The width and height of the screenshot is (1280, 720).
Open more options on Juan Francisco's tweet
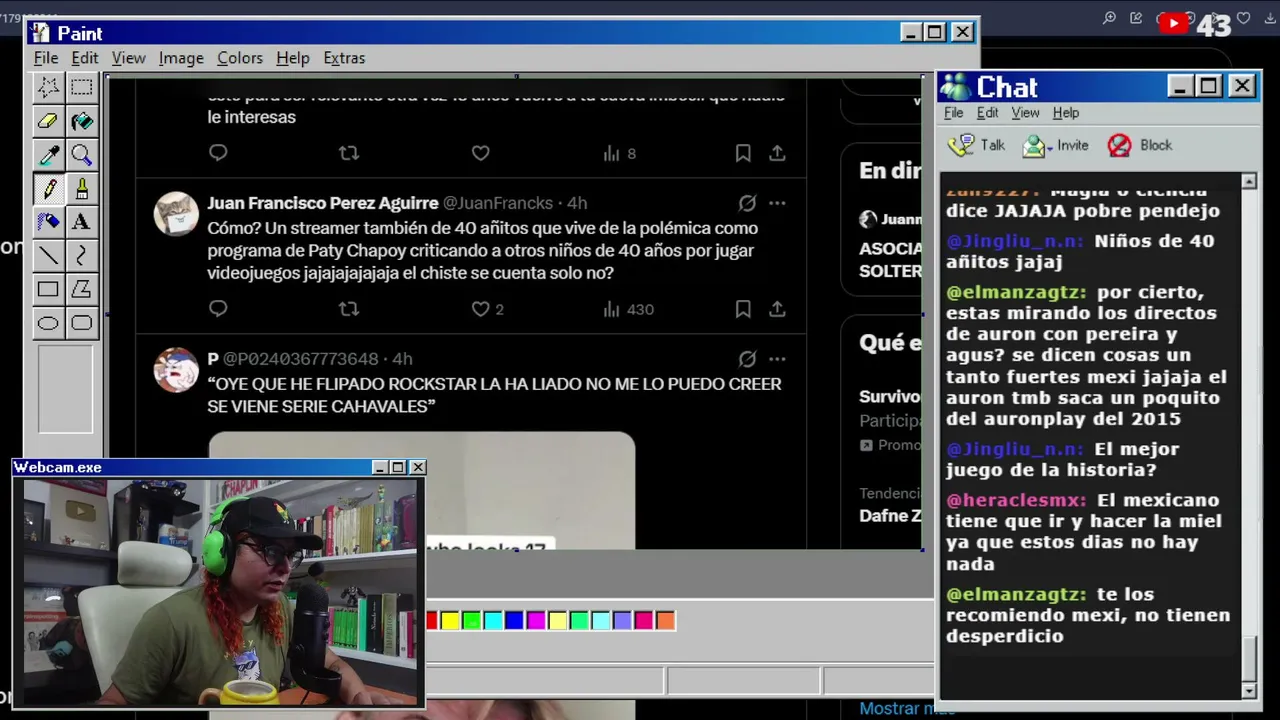[777, 203]
